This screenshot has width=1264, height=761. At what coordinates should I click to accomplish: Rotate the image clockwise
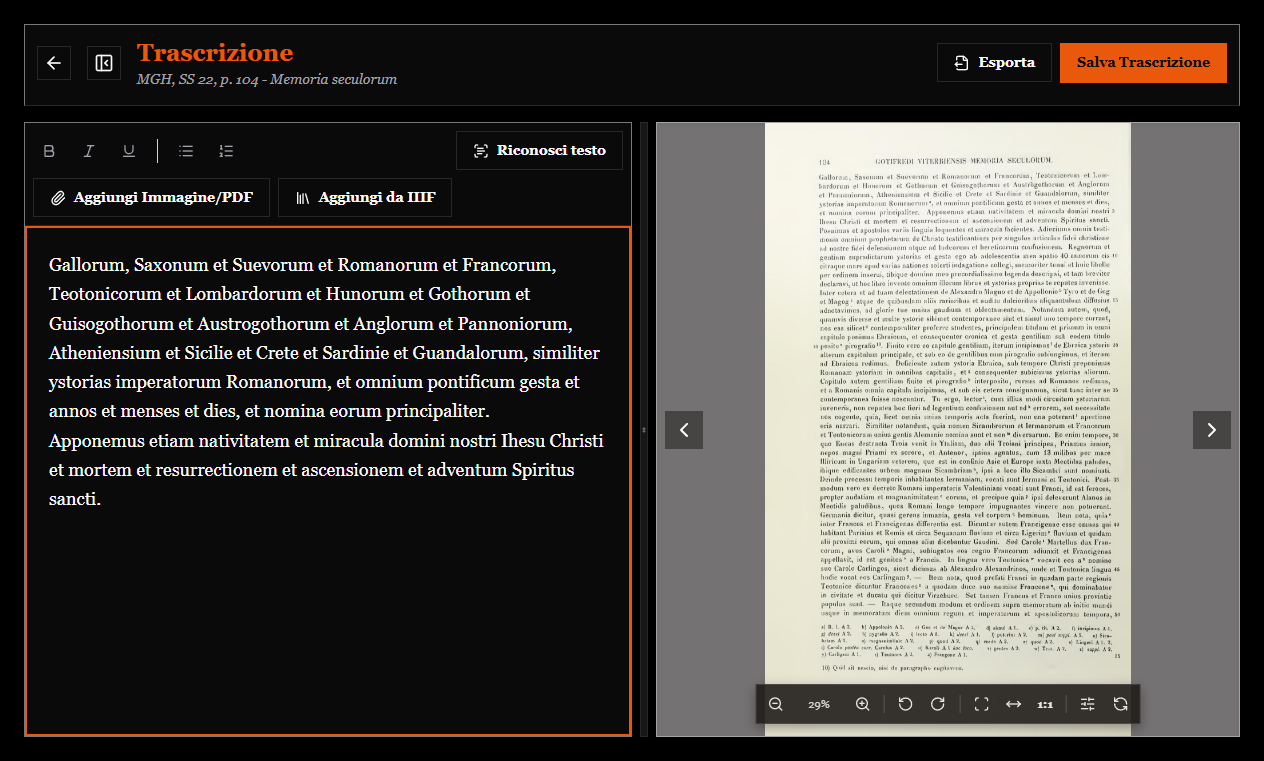[938, 704]
